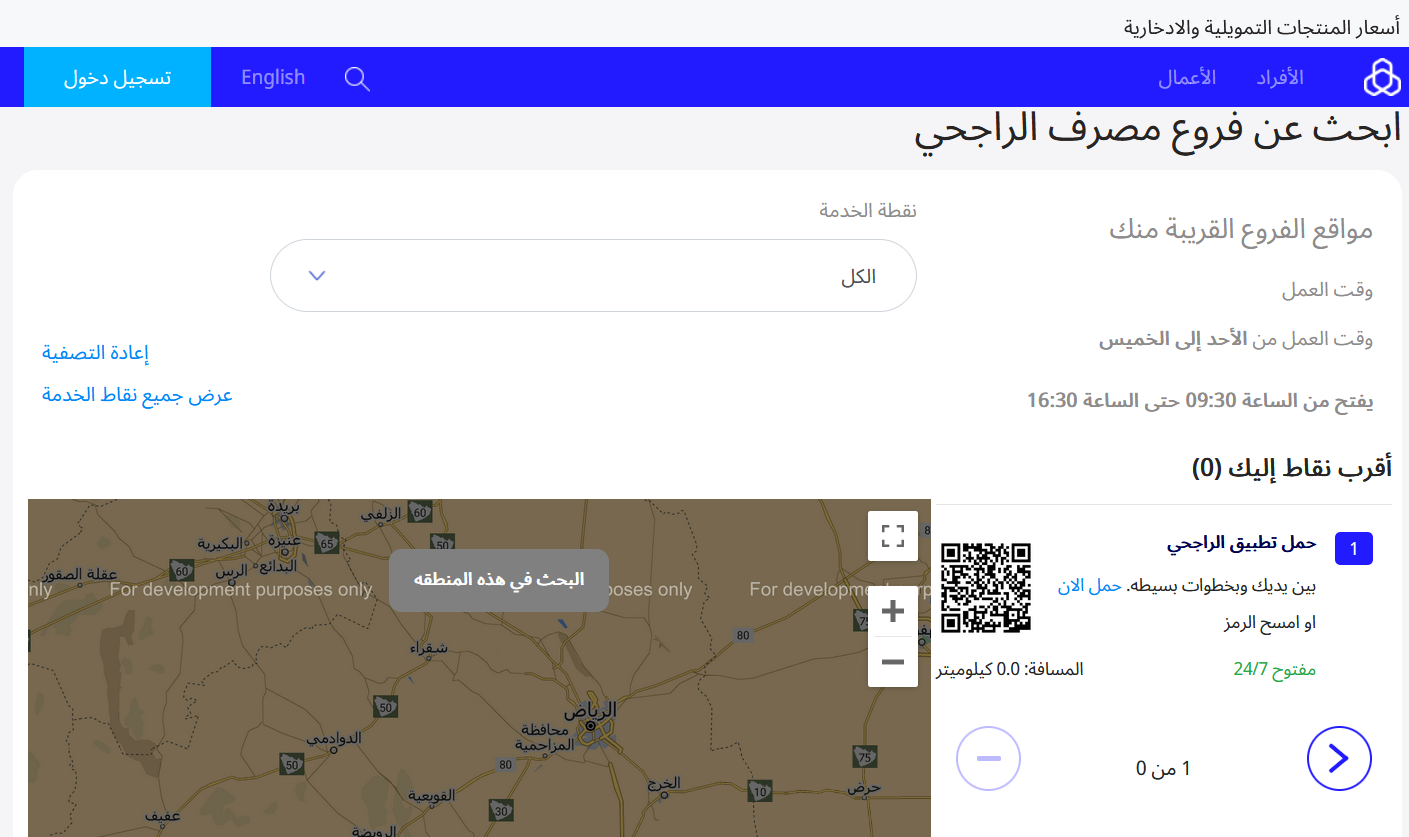Screen dimensions: 1409x837
Task: Click the المسافة: 0.0 كيلوميتر distance text
Action: 1010,669
